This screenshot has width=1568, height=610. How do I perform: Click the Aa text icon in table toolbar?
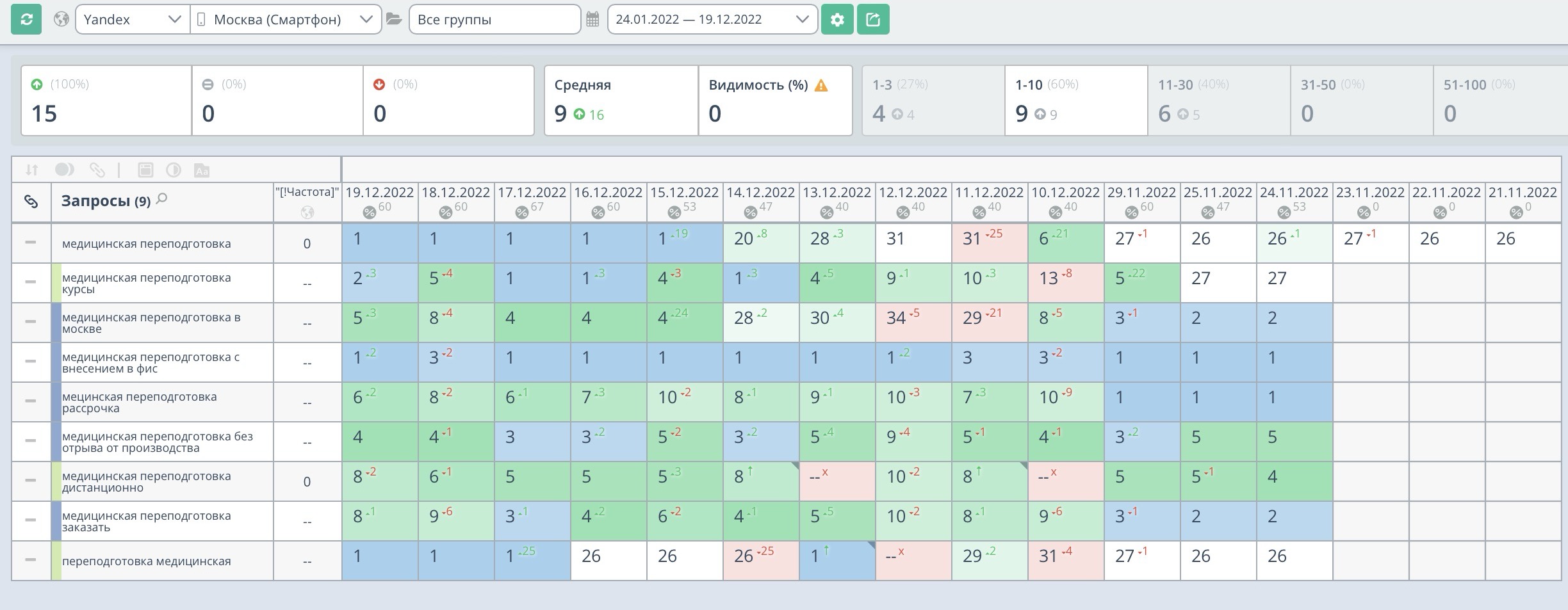click(x=201, y=170)
